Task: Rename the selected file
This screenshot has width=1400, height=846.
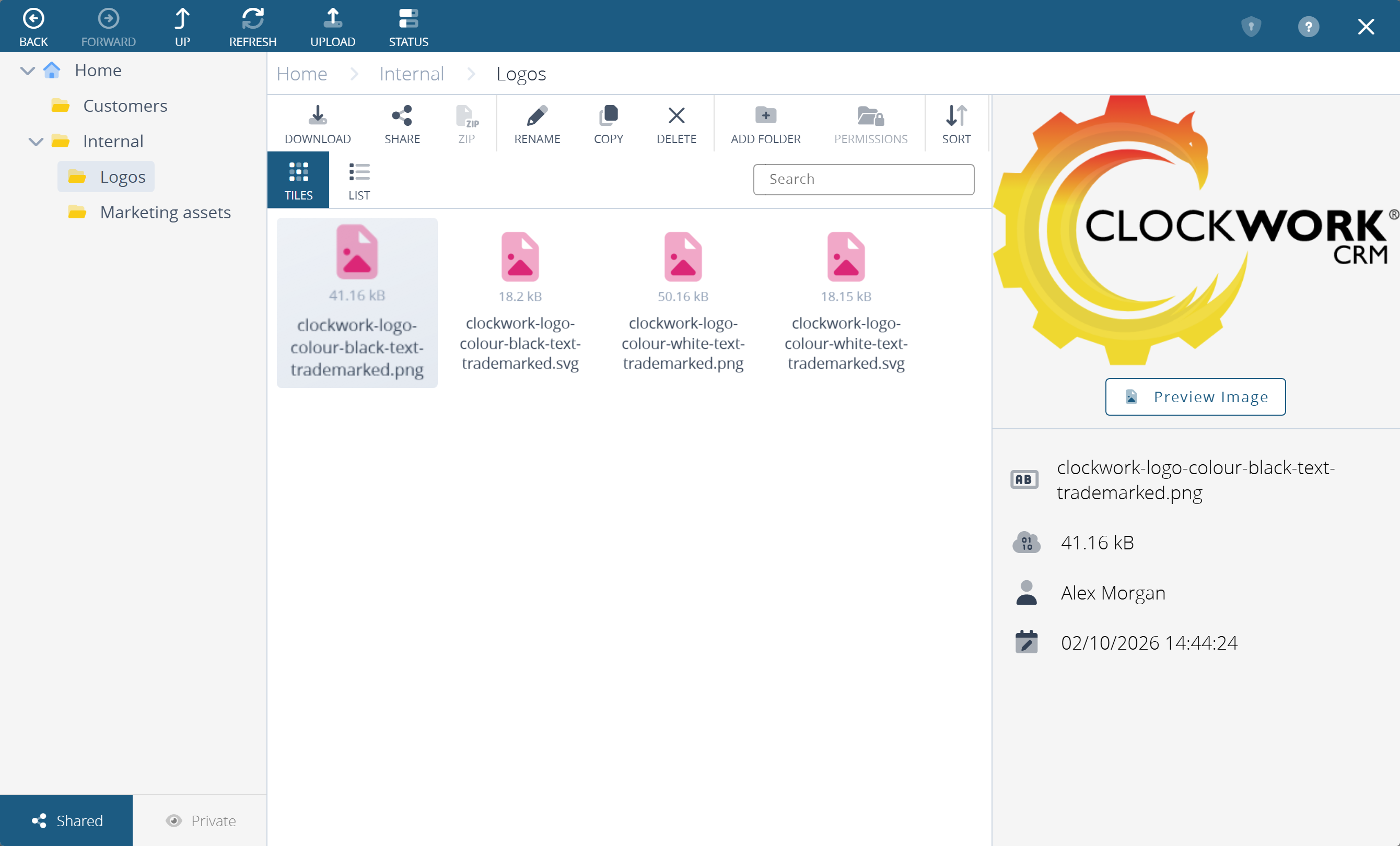Action: click(537, 124)
